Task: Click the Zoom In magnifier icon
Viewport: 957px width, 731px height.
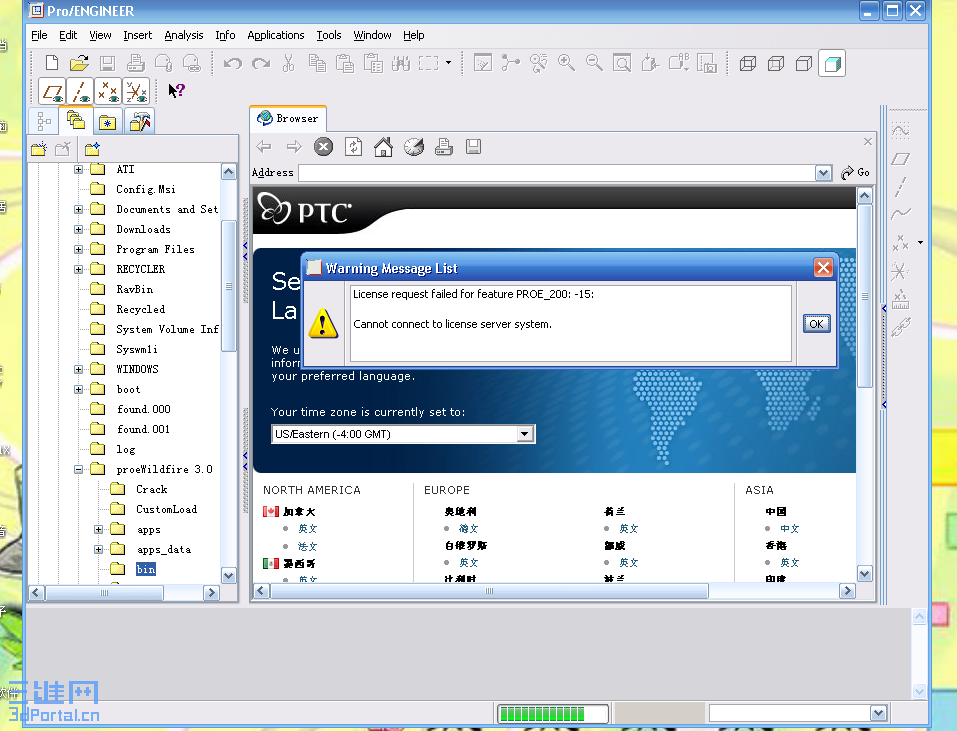Action: click(x=566, y=63)
